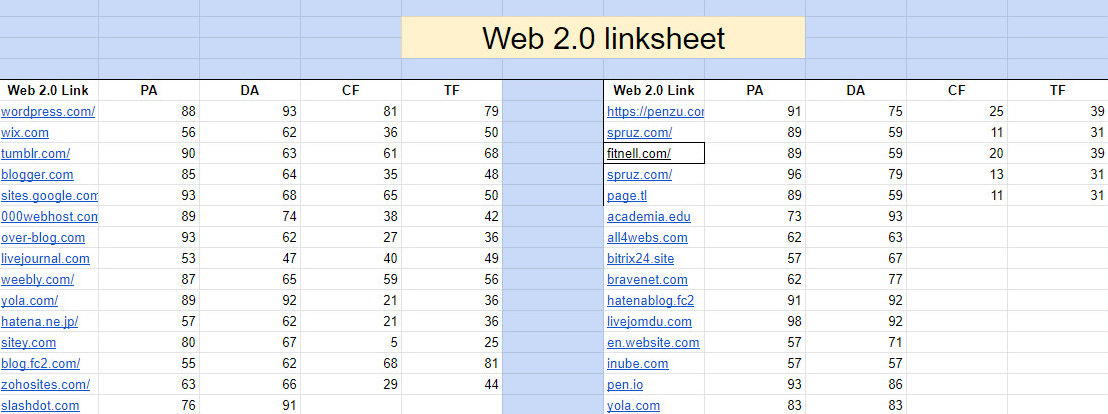This screenshot has width=1108, height=414.
Task: Click the bitrix24.site link
Action: pos(640,259)
